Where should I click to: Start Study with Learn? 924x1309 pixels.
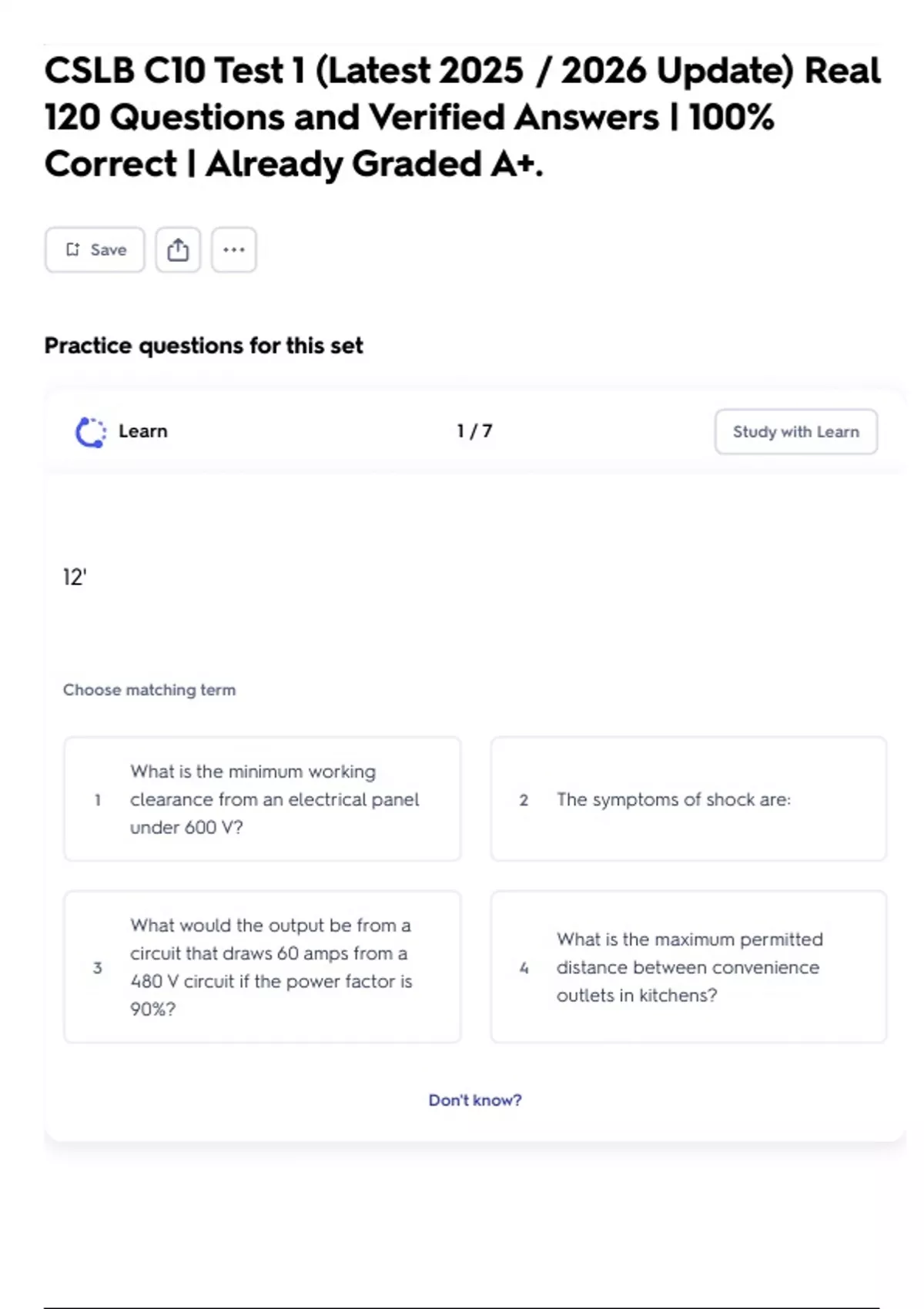pos(795,432)
